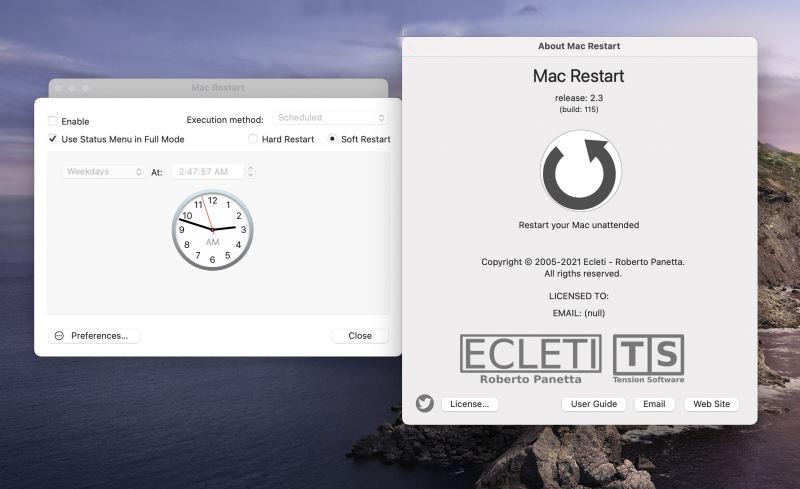Image resolution: width=800 pixels, height=489 pixels.
Task: Click the 'Restart your Mac unattended' text
Action: pos(579,225)
